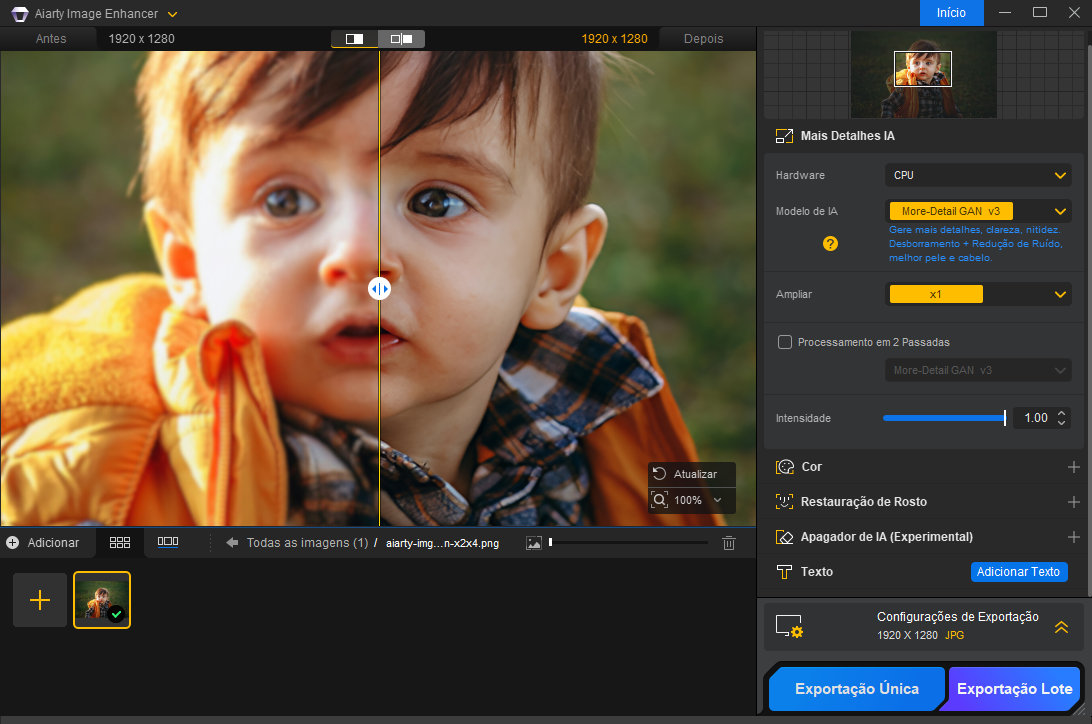Select the filmstrip view icon
The width and height of the screenshot is (1092, 724).
pos(168,542)
